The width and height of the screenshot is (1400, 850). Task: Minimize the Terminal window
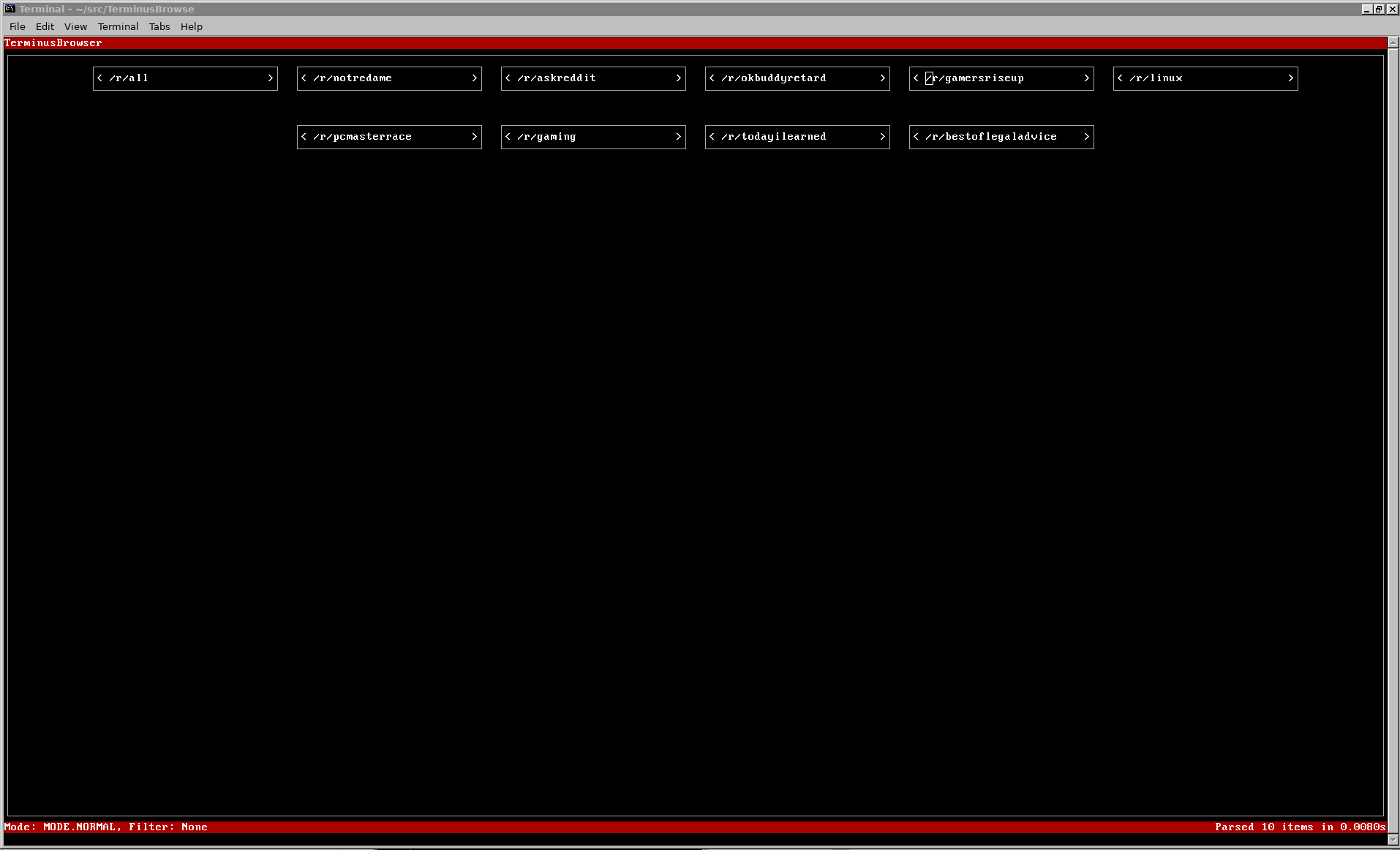click(1366, 9)
